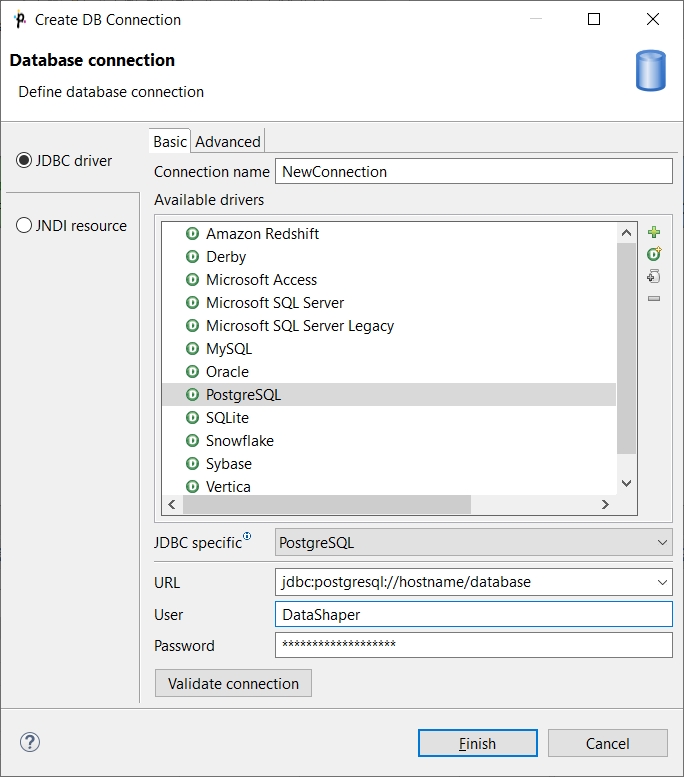Switch to the Basic tab
This screenshot has height=777, width=684.
[x=169, y=142]
